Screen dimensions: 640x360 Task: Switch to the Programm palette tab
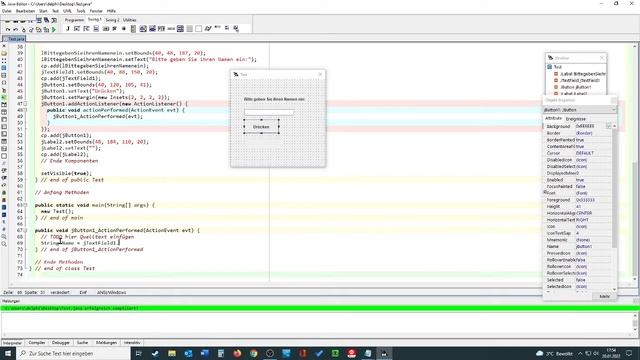[74, 20]
